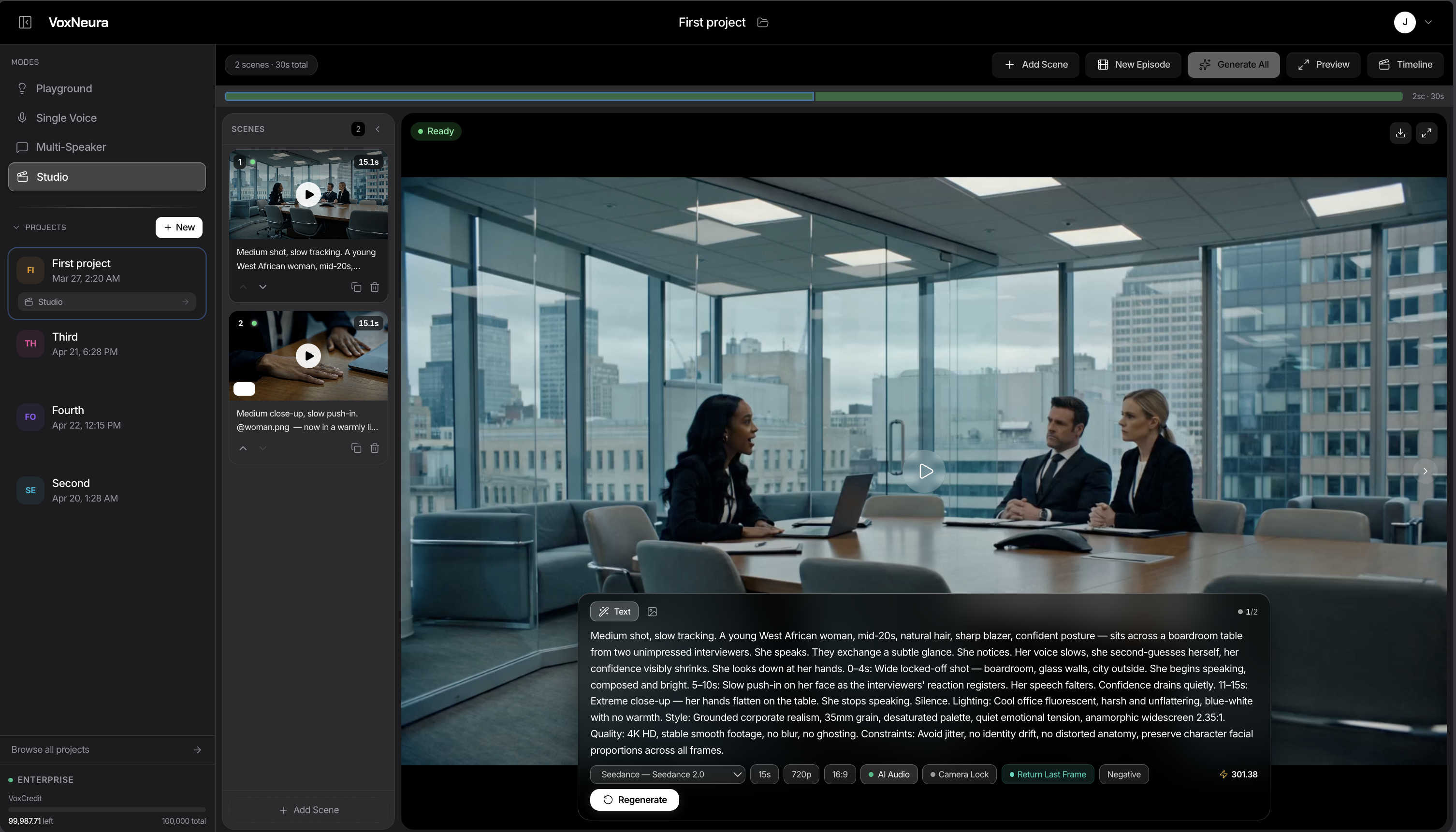1456x832 pixels.
Task: Delete scene 1 with trash icon
Action: pyautogui.click(x=375, y=287)
